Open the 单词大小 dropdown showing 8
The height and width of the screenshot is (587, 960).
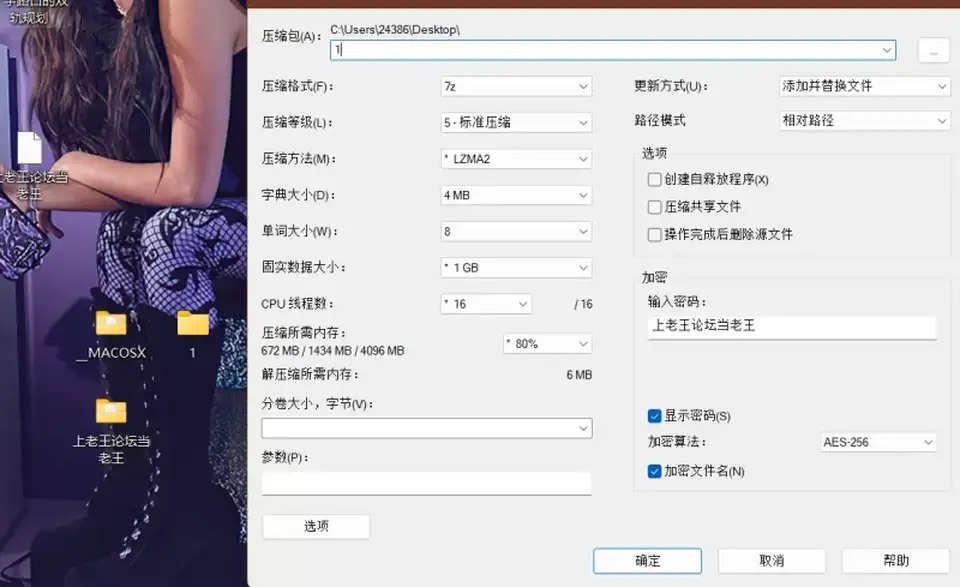point(516,231)
